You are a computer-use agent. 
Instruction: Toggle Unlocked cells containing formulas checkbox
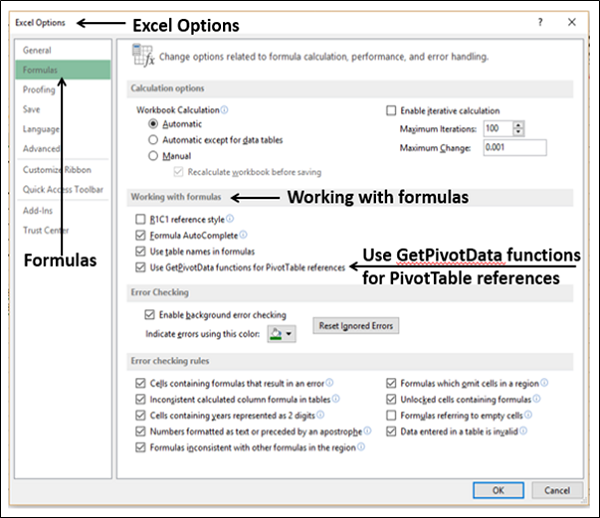coord(391,399)
